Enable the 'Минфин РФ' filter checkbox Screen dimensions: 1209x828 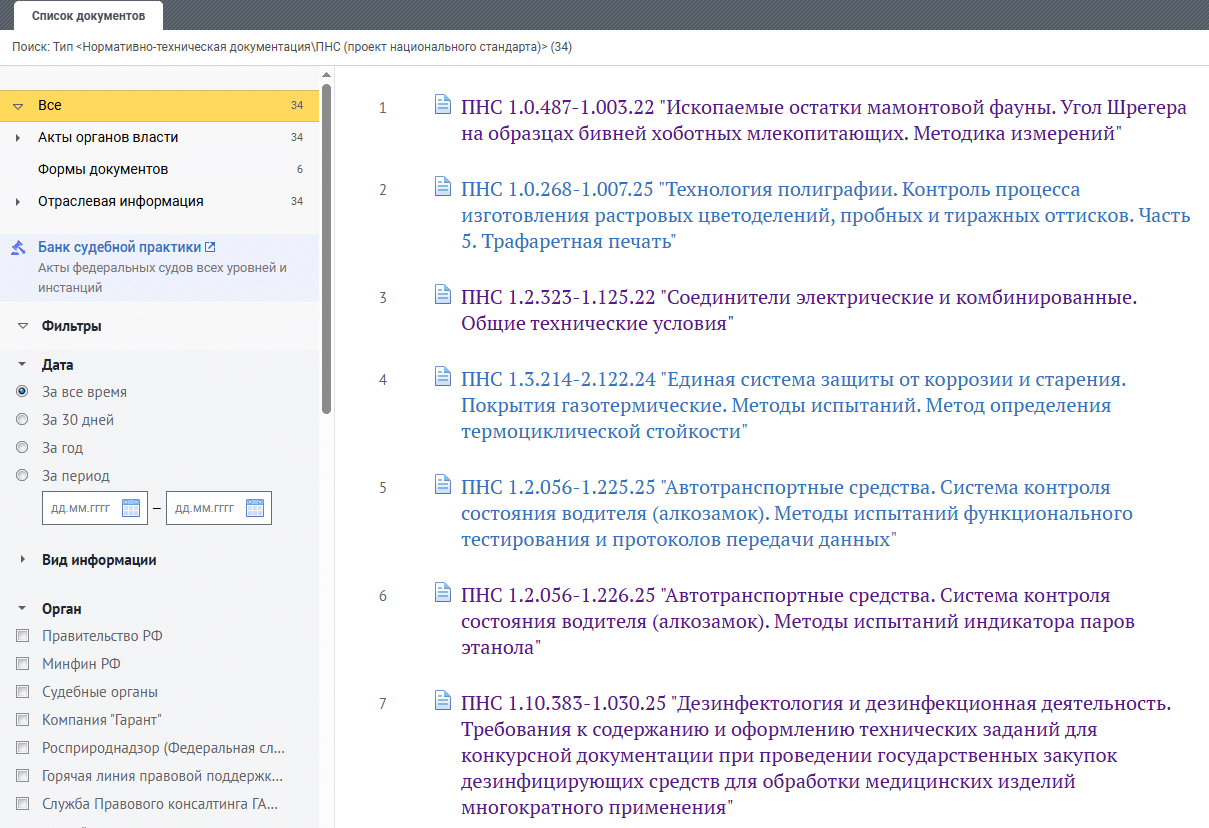[x=22, y=664]
